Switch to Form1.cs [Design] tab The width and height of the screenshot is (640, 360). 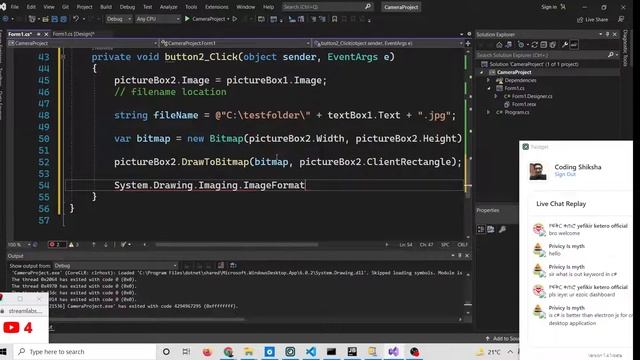point(73,34)
